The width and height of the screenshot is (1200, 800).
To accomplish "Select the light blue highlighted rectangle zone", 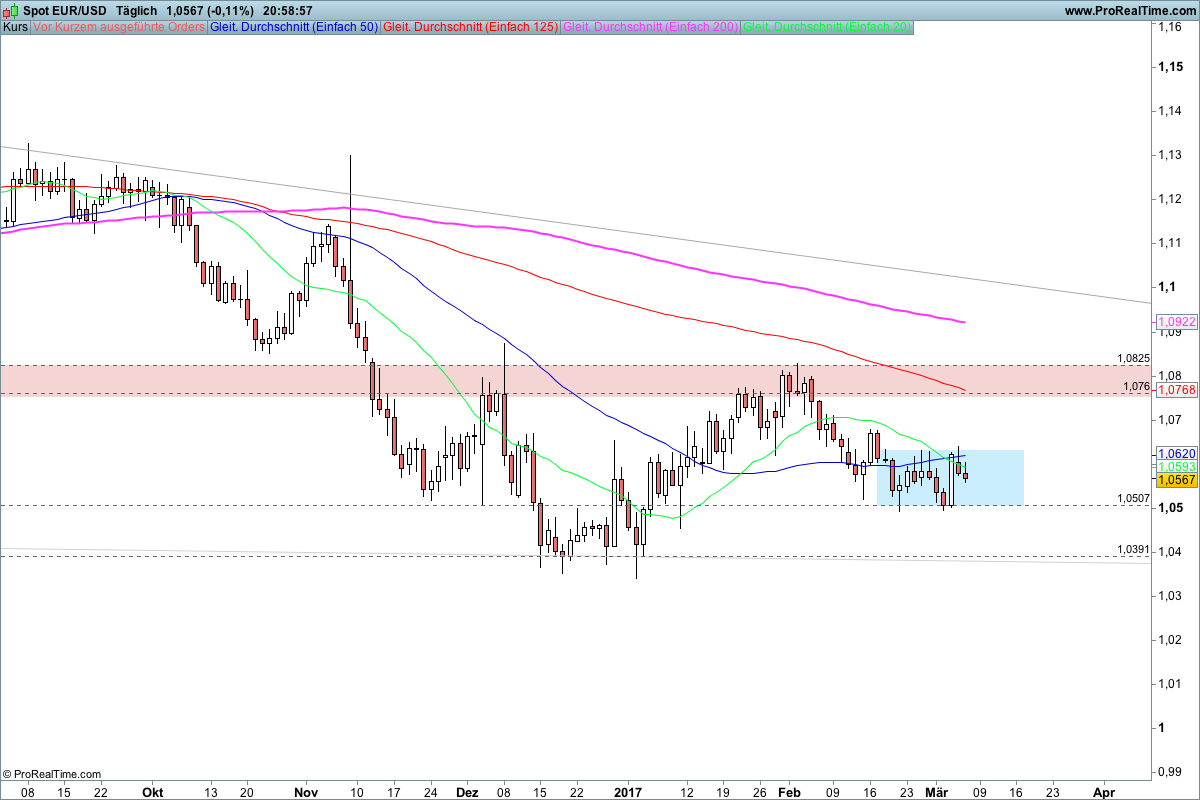I will coord(951,477).
